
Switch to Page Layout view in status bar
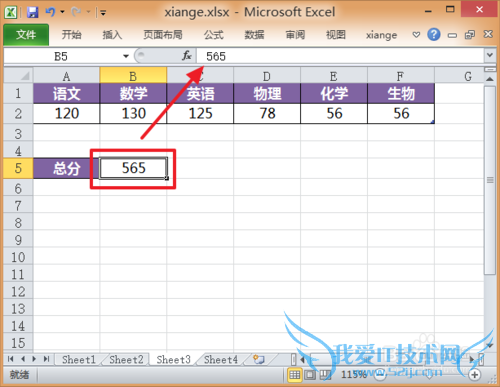(x=310, y=375)
